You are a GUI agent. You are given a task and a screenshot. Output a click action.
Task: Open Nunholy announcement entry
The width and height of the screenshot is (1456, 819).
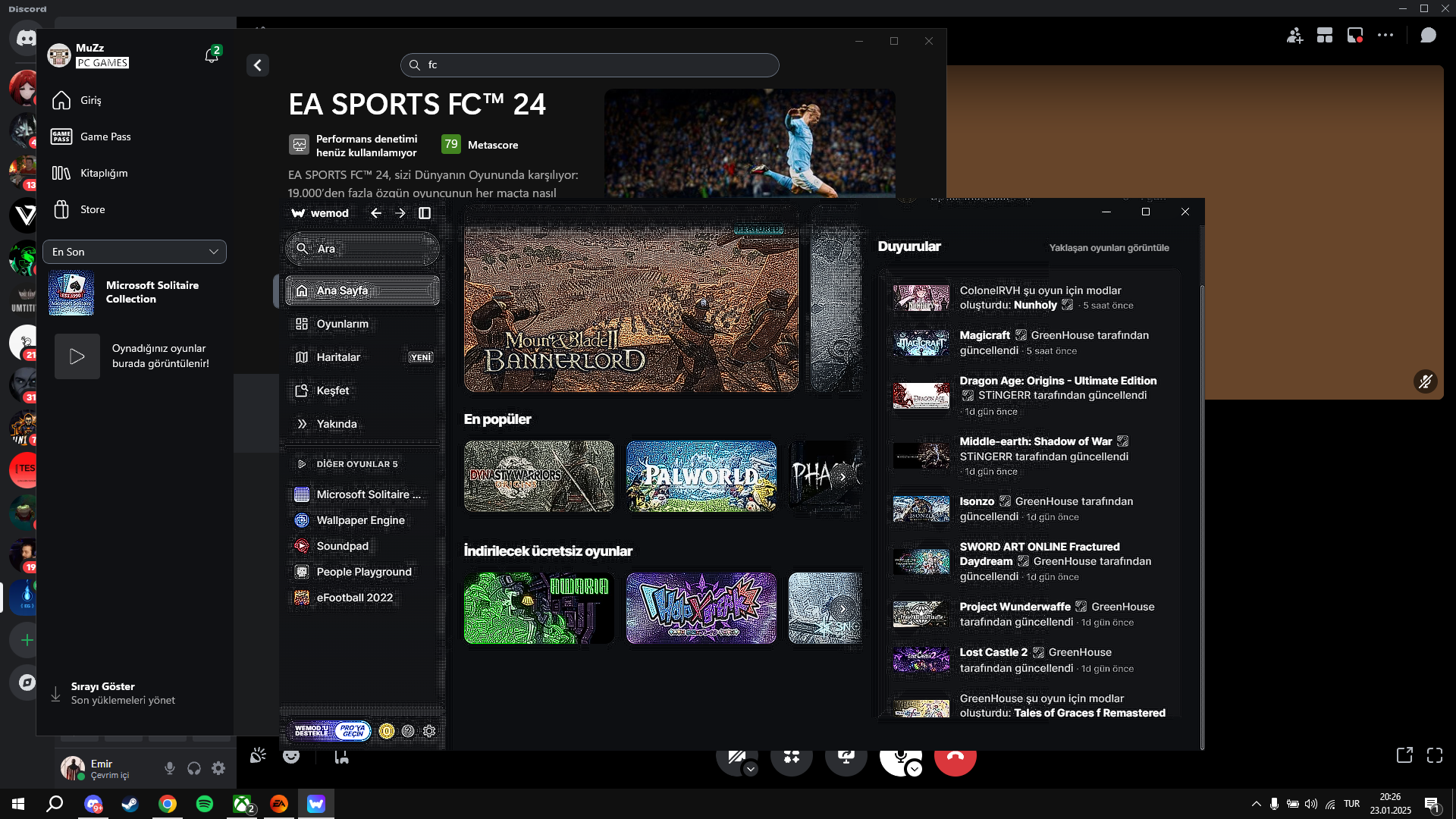pos(1031,298)
